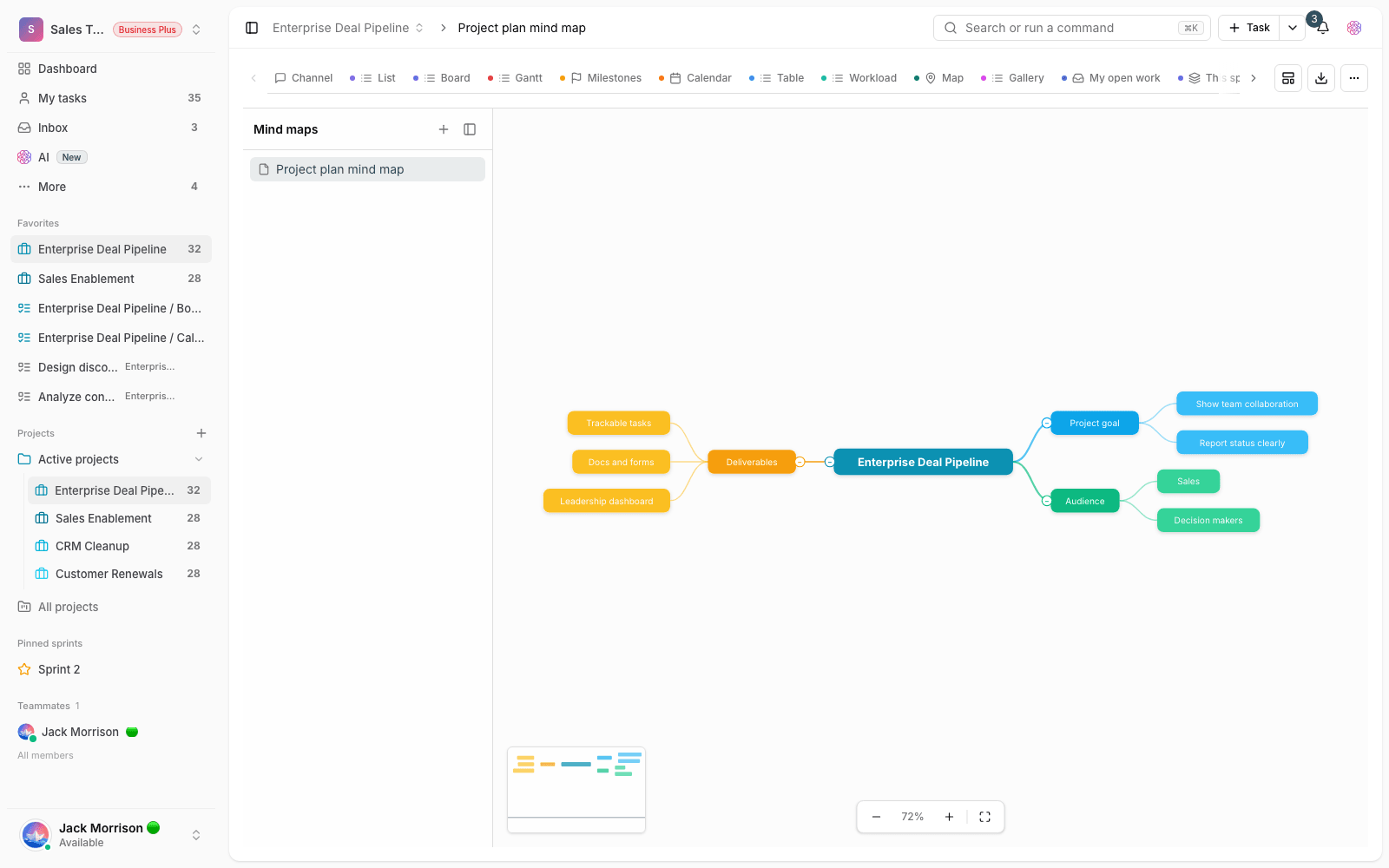
Task: Download the mind map export icon
Action: click(1321, 78)
